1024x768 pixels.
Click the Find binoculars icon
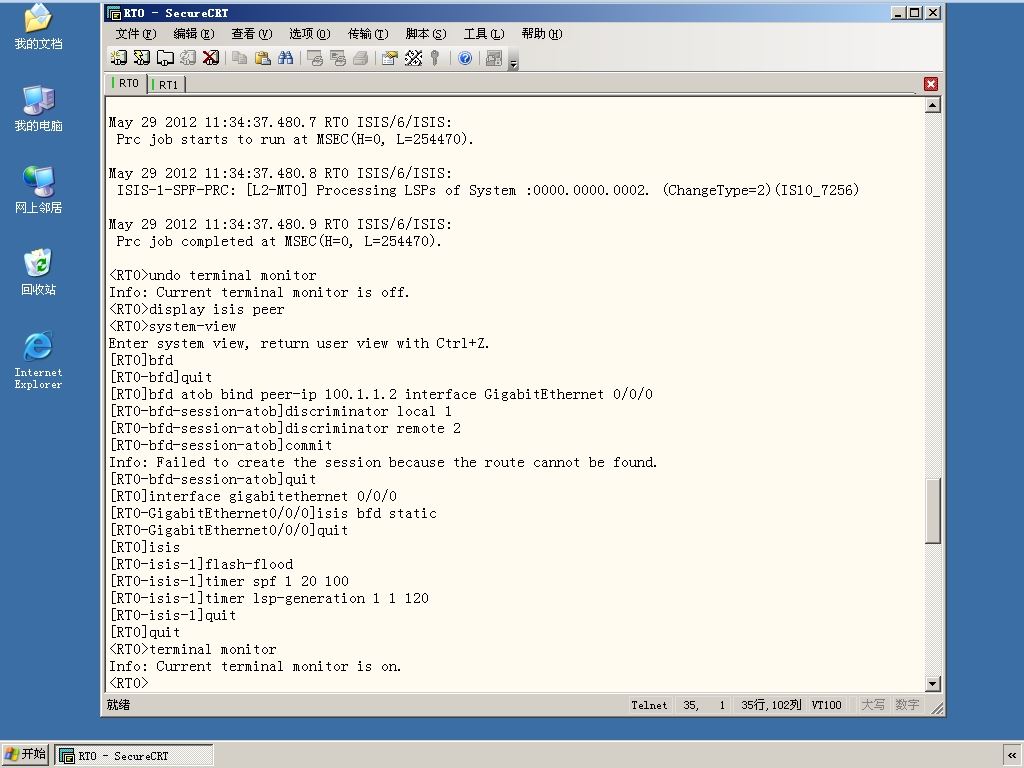point(285,58)
